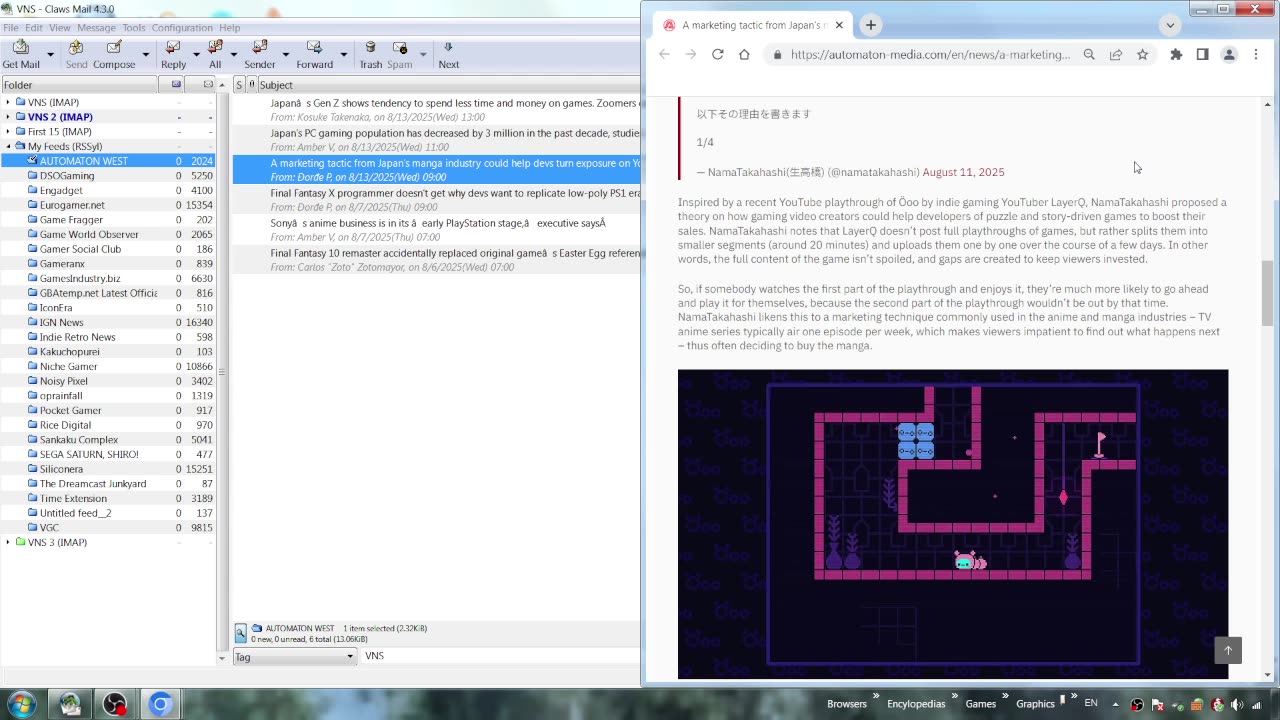Open the Windows Start menu
Image resolution: width=1280 pixels, height=720 pixels.
[x=20, y=704]
